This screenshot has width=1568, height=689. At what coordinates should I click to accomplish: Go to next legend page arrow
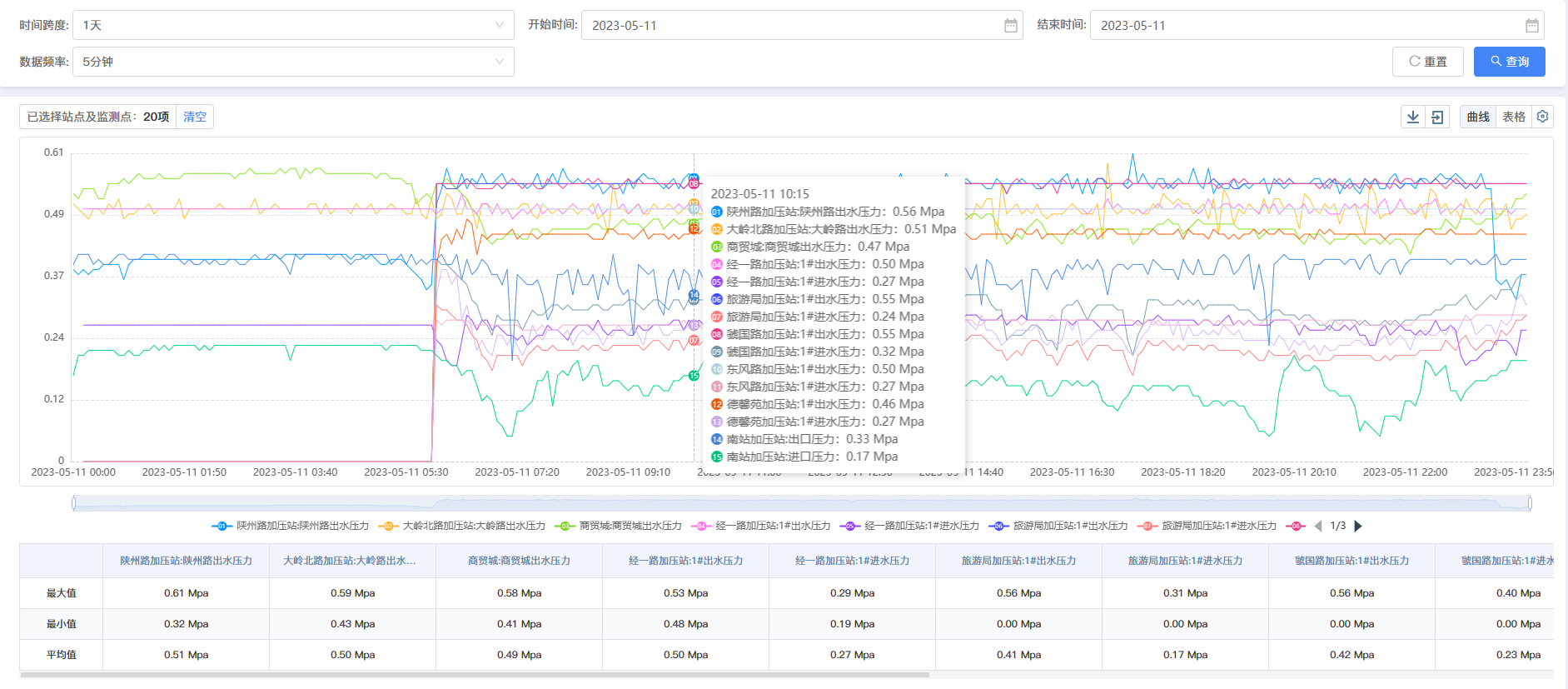coord(1358,526)
